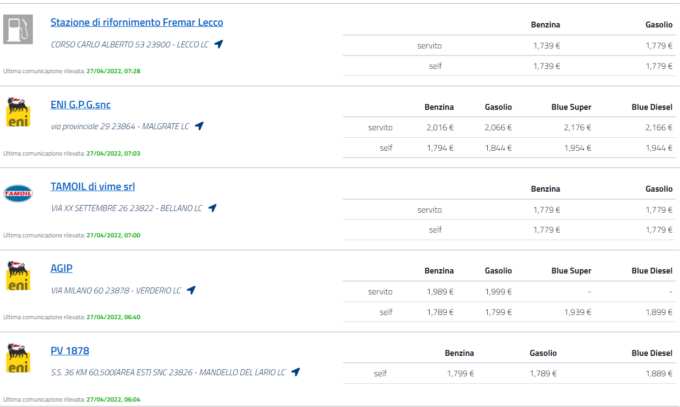
Task: Click the ENI logo beside PV 1878
Action: [18, 358]
